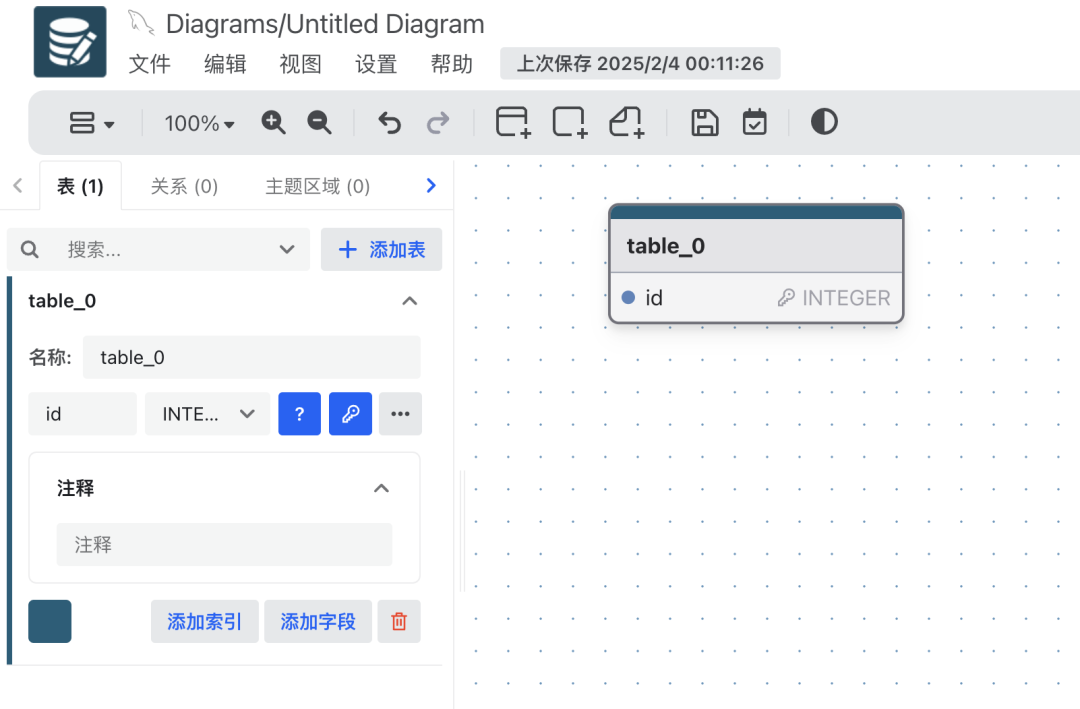Add a subject area via the toolbar icon

point(568,122)
